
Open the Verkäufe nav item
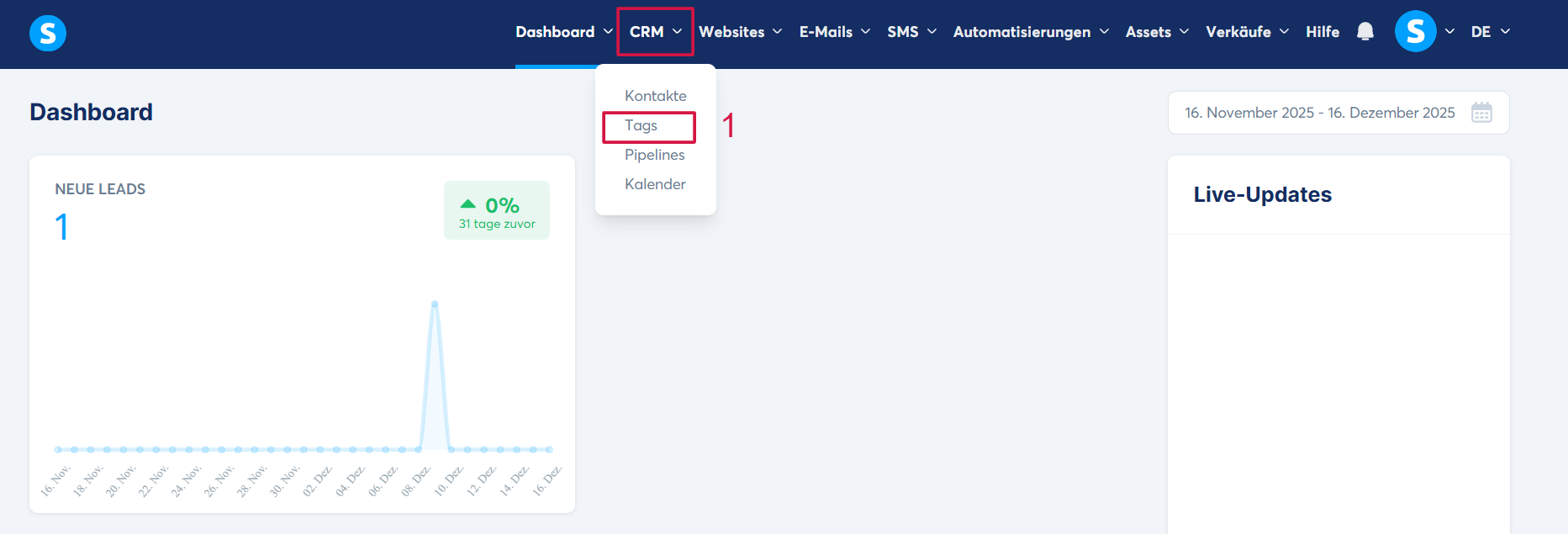[1238, 32]
